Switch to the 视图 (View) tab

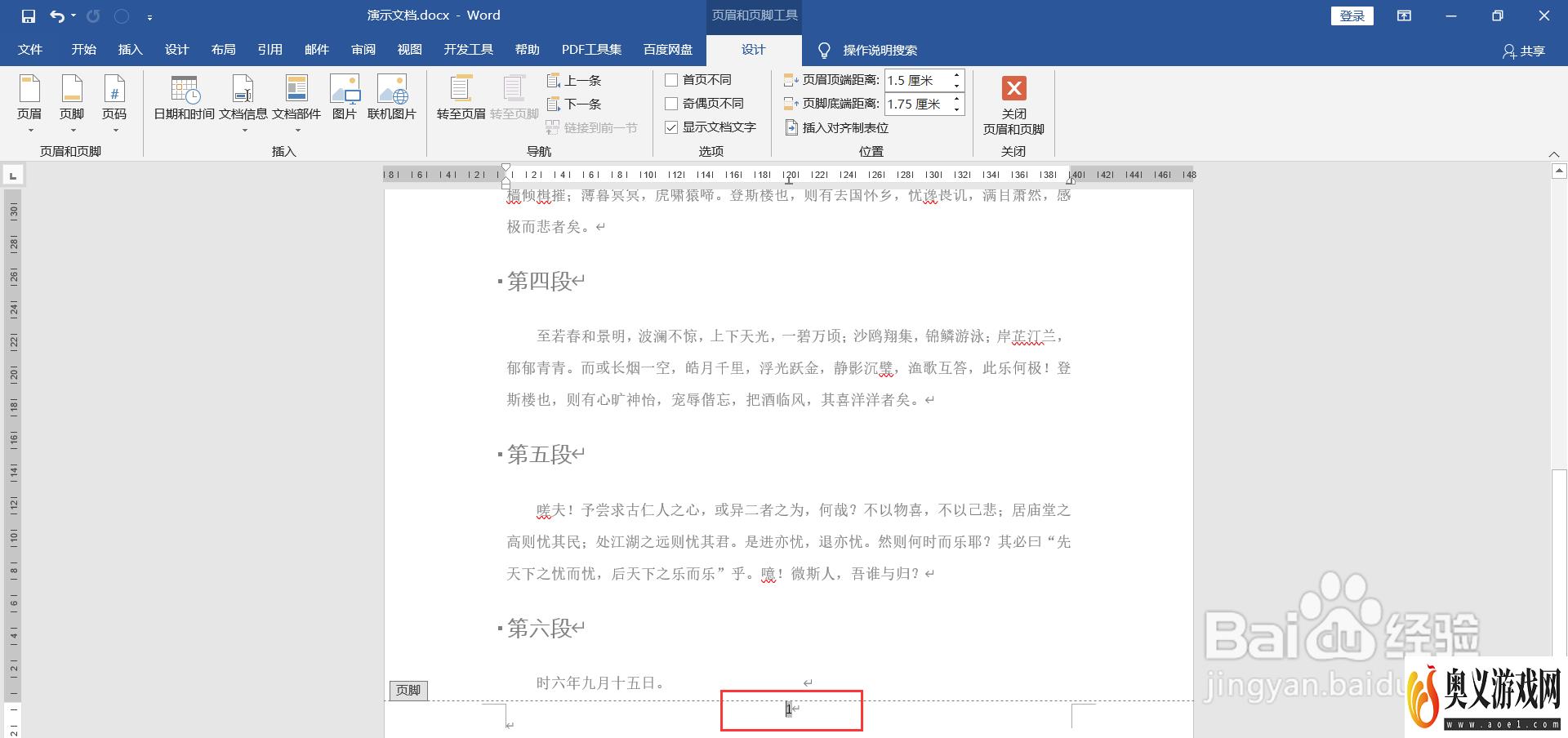pyautogui.click(x=409, y=50)
